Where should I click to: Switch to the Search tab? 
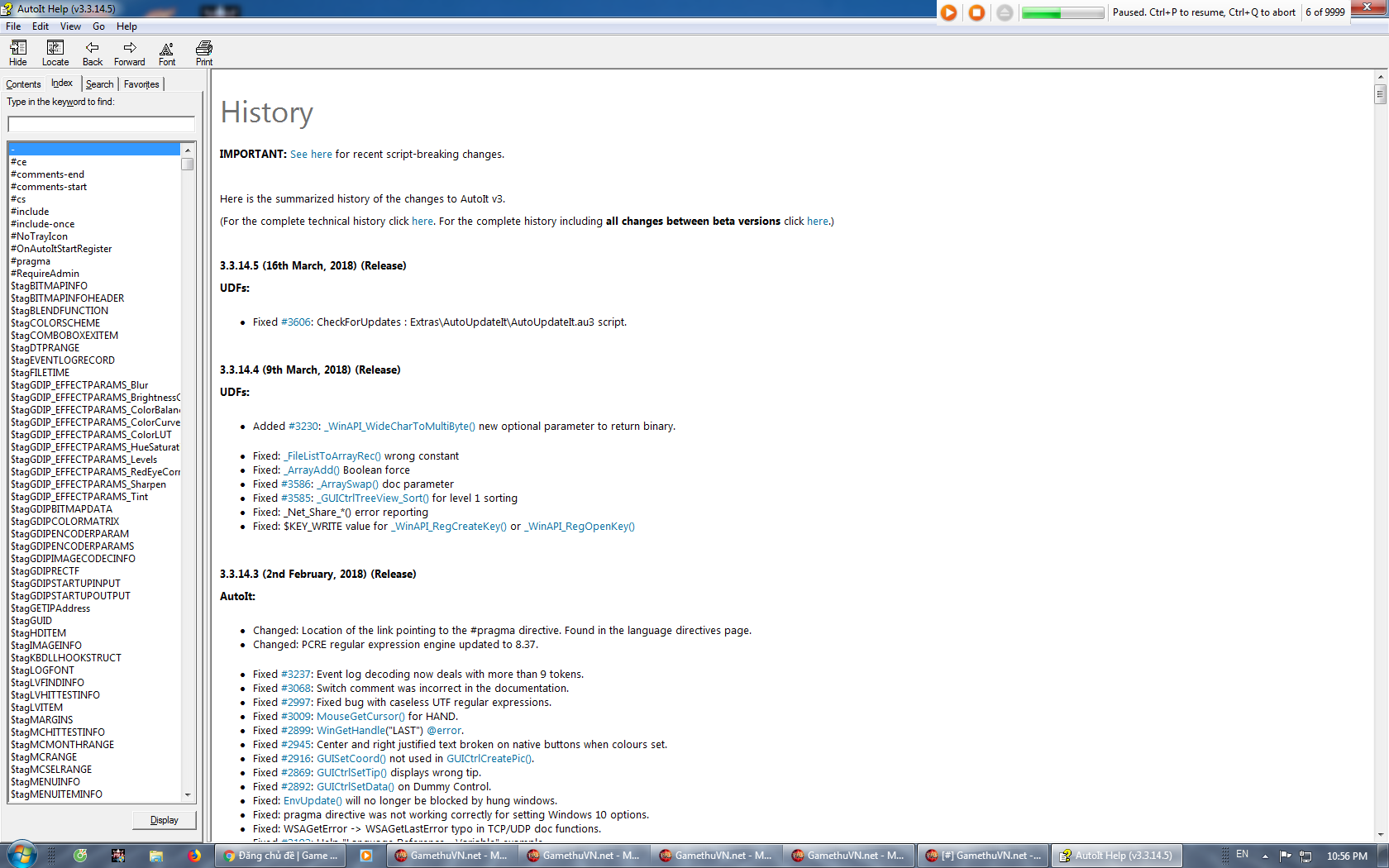tap(100, 84)
